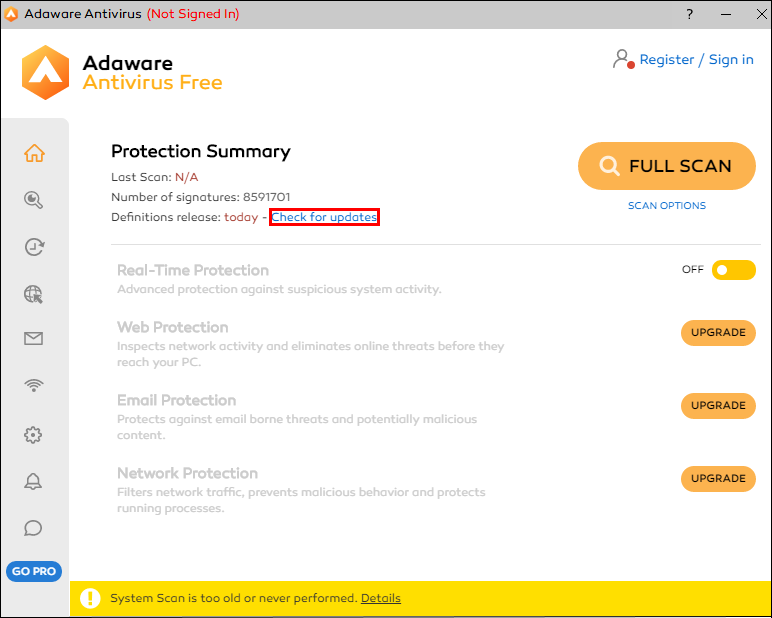This screenshot has height=618, width=772.
Task: Click the GO PRO button
Action: [34, 571]
